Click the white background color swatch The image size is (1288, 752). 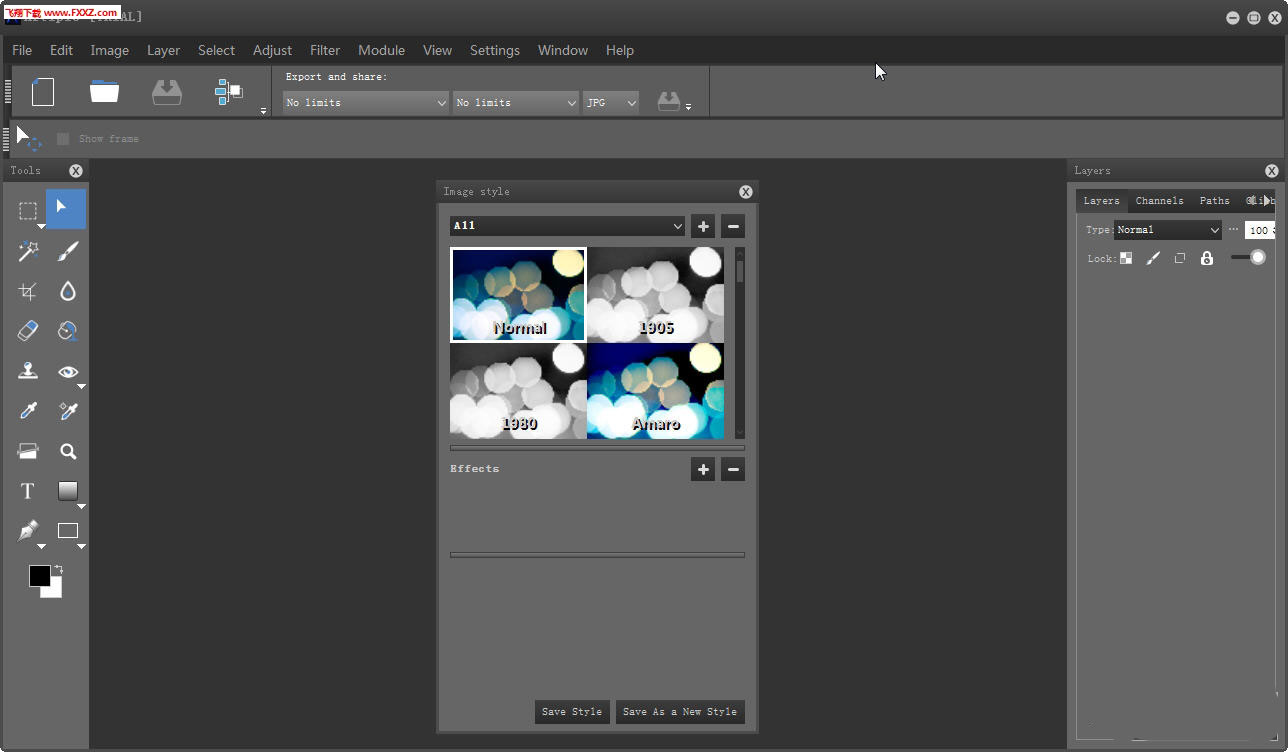coord(54,590)
